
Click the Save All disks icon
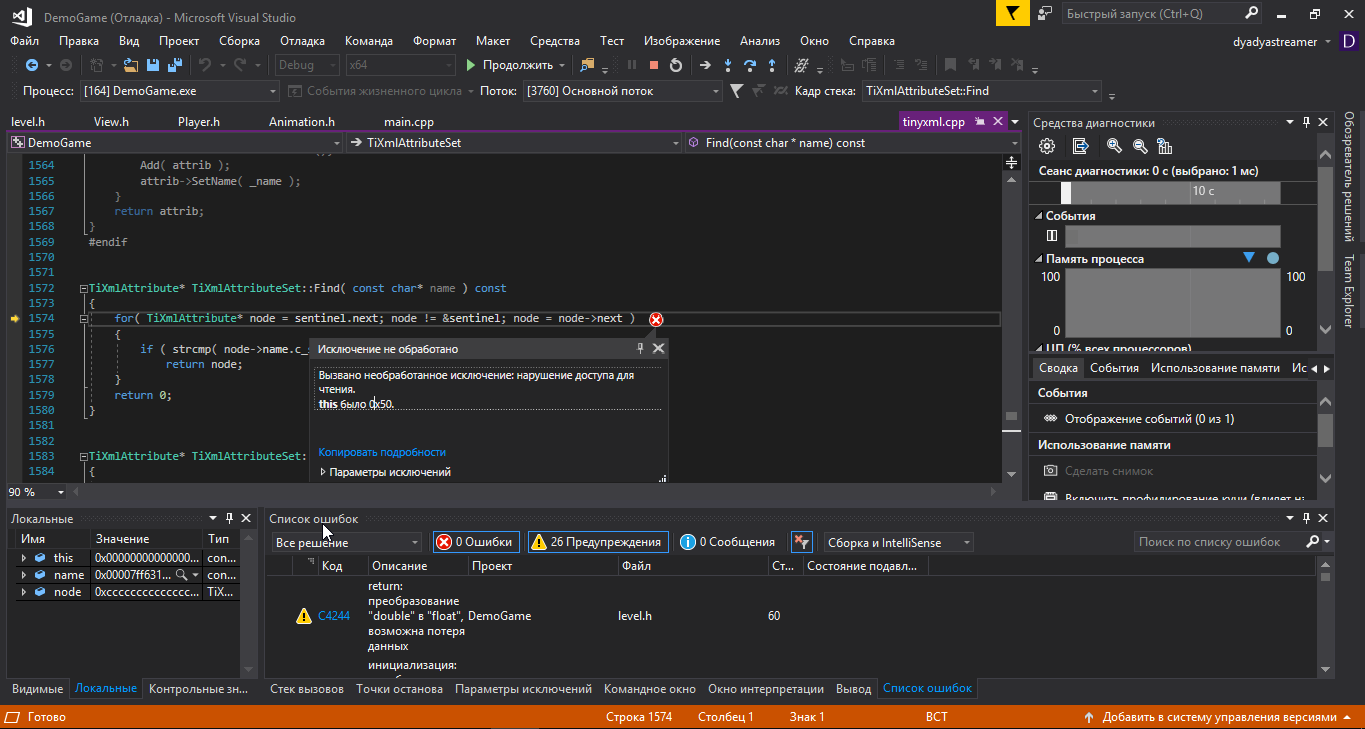174,65
